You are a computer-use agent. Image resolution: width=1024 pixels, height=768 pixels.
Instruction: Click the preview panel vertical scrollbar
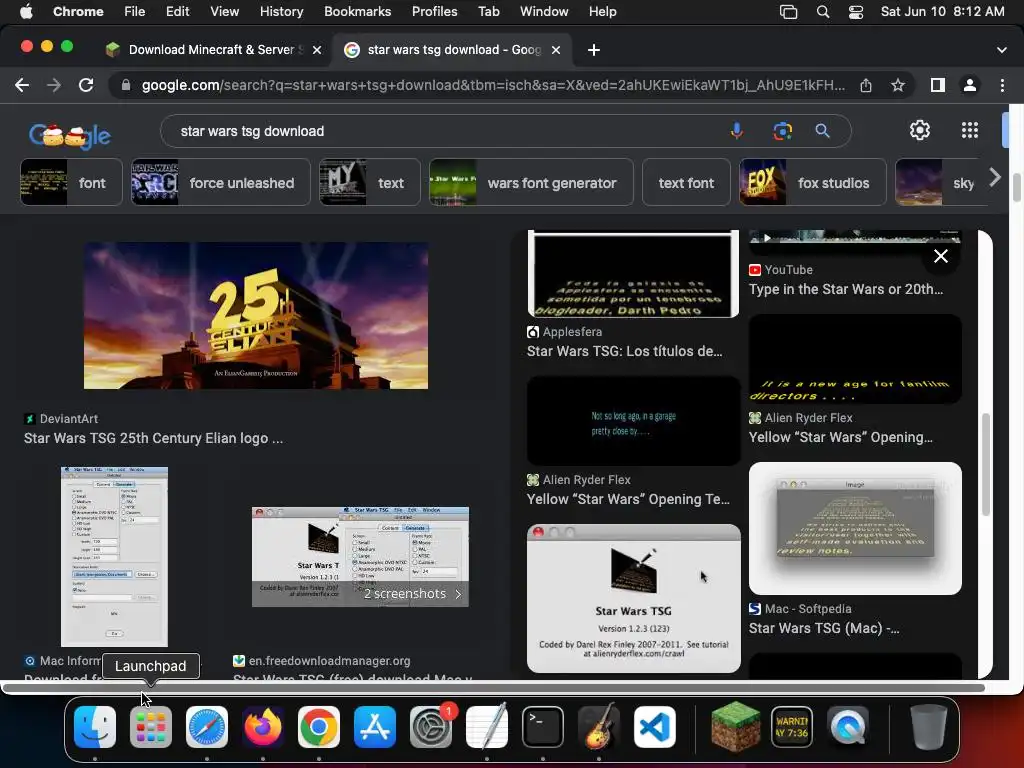(986, 464)
